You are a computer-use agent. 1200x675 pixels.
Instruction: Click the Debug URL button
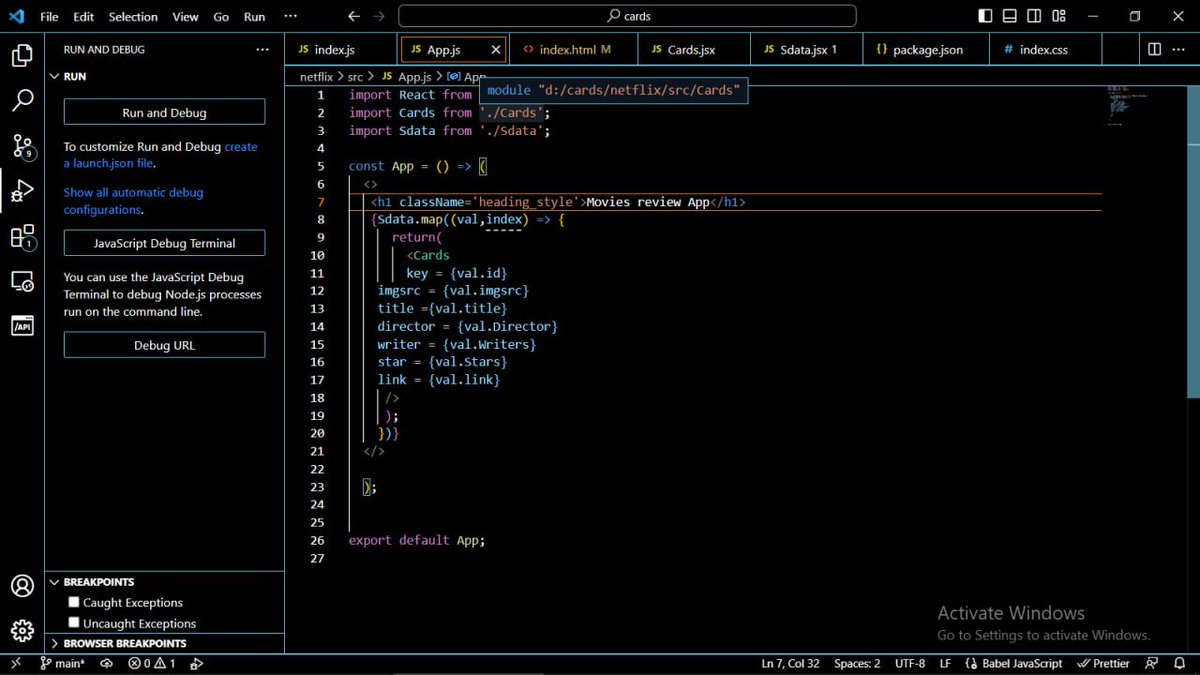click(164, 345)
